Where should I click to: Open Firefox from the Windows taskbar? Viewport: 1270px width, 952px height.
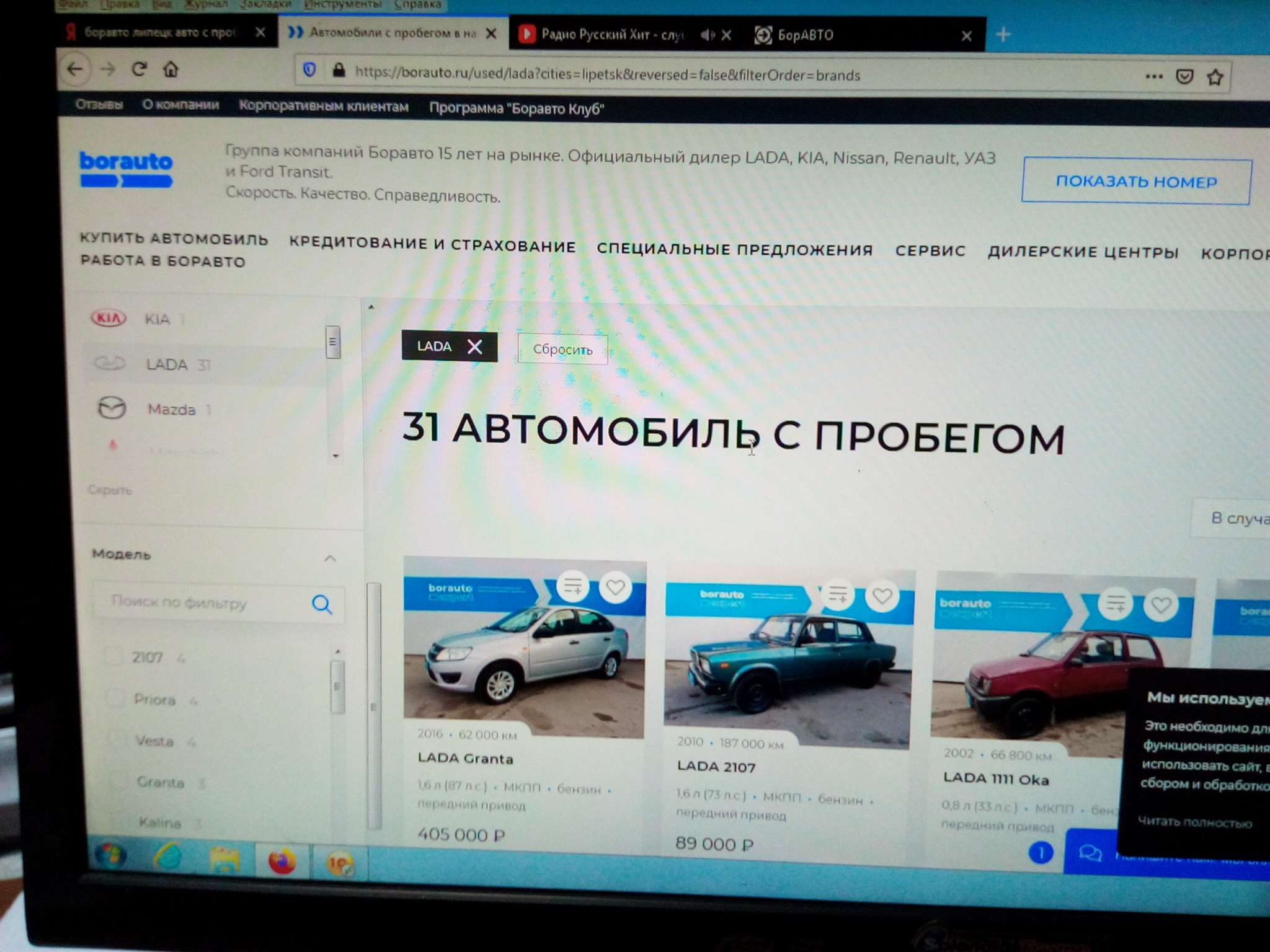point(282,862)
